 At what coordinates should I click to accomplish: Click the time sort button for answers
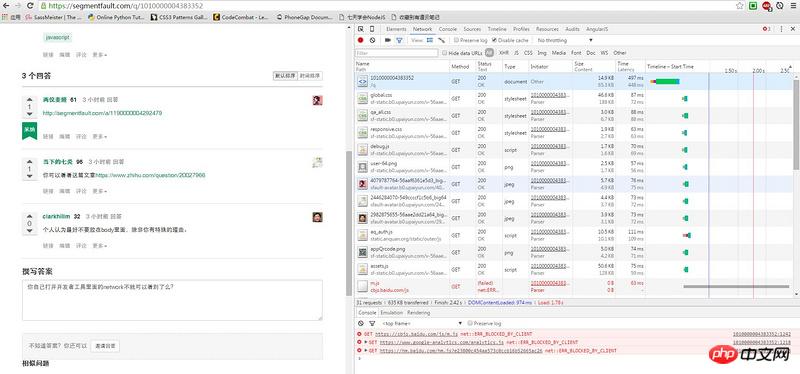click(310, 76)
